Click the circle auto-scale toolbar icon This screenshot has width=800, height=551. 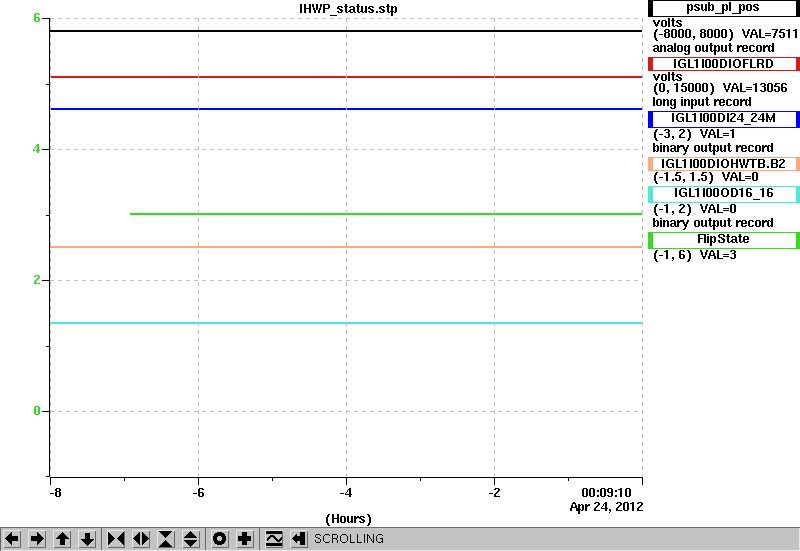(219, 539)
